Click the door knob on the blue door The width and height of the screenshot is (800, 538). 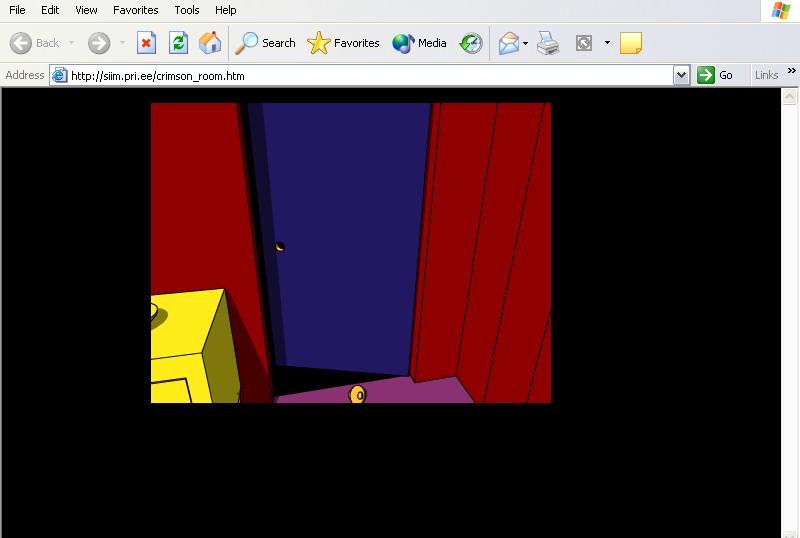(280, 247)
